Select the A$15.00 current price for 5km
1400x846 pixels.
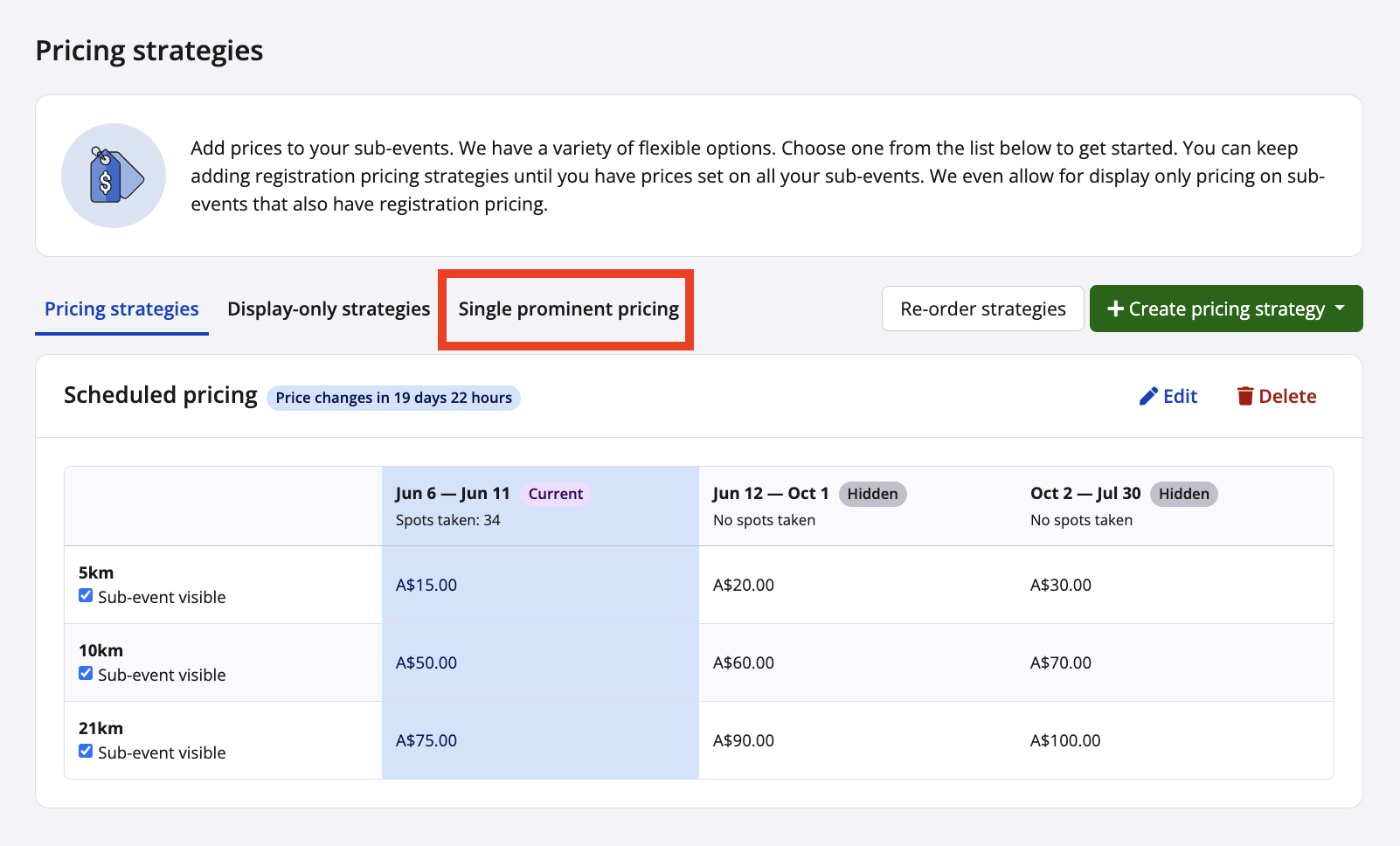[426, 586]
